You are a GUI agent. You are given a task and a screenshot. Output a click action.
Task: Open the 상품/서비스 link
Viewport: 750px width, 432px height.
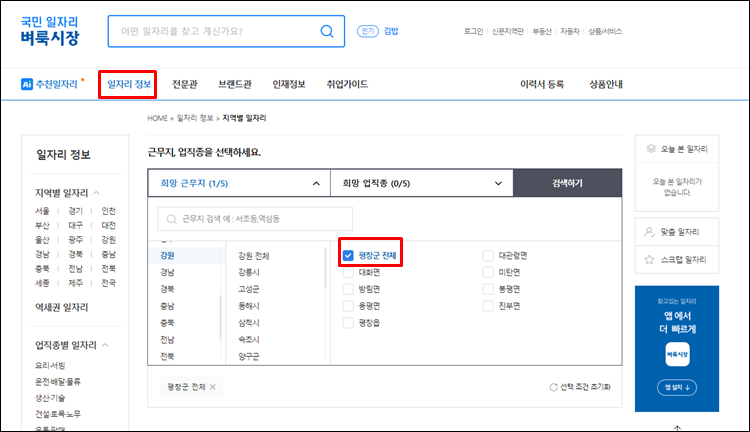(x=605, y=32)
